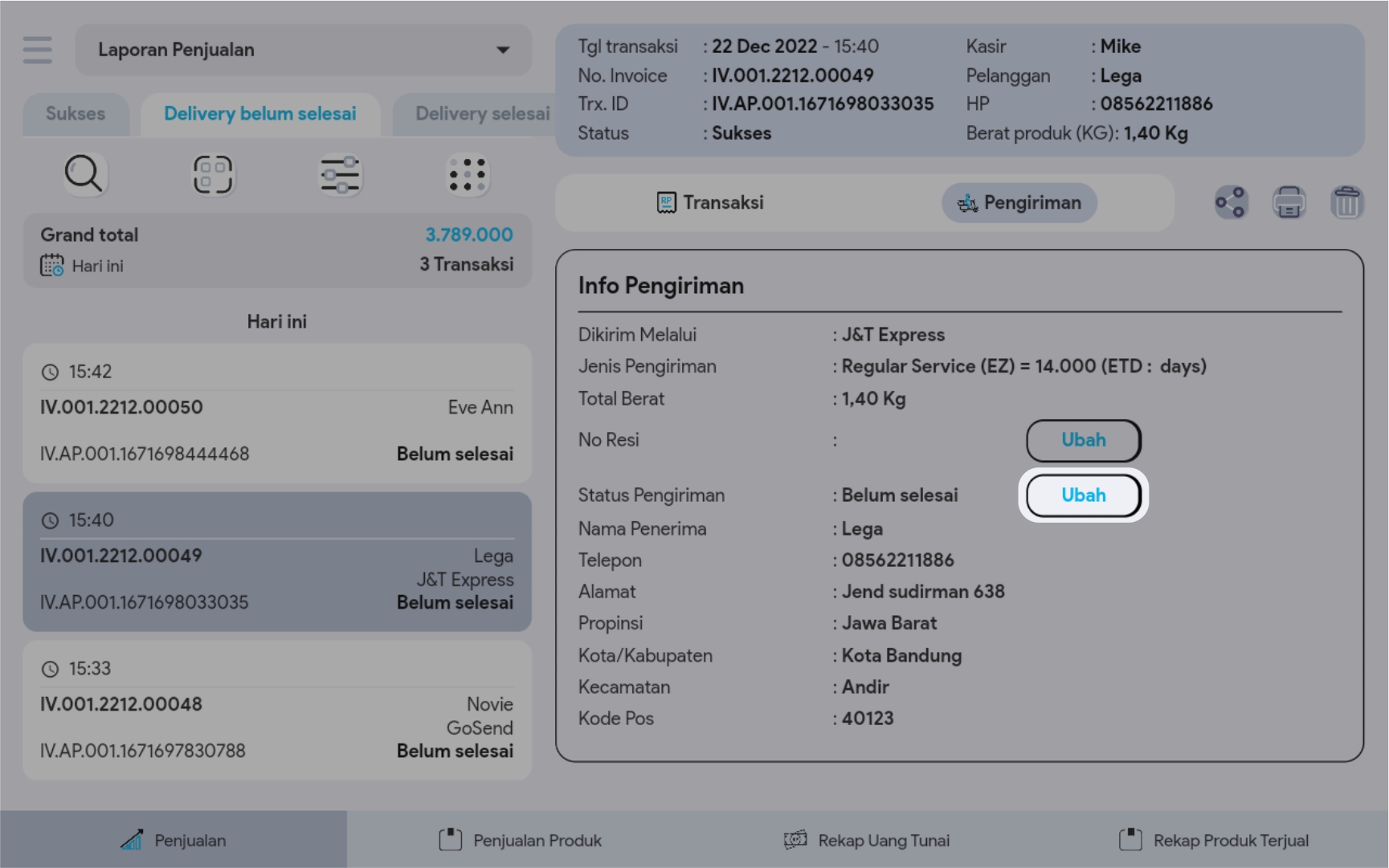Open the filter sliders icon
Image resolution: width=1389 pixels, height=868 pixels.
[340, 175]
